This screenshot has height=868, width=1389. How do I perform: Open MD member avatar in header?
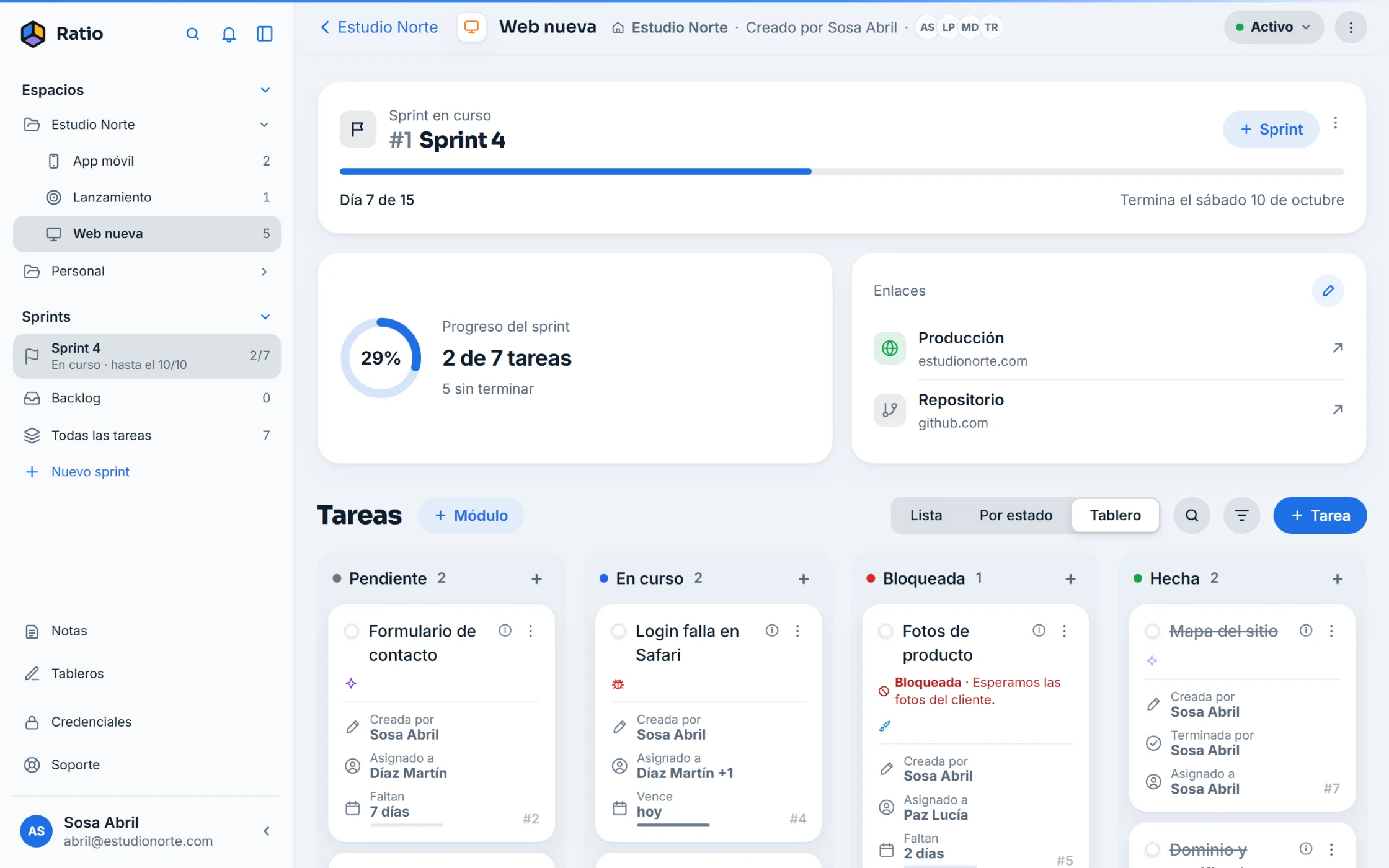969,27
